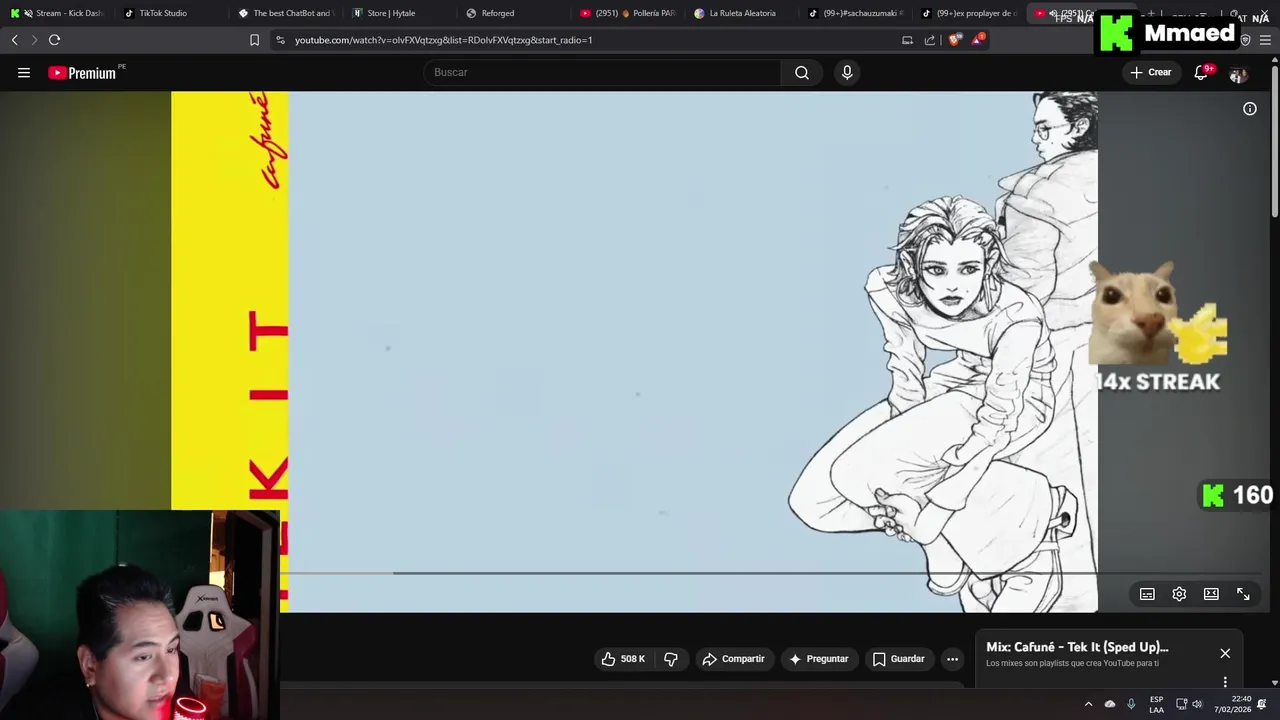This screenshot has width=1280, height=720.
Task: Open the YouTube hamburger guide menu
Action: 24,72
